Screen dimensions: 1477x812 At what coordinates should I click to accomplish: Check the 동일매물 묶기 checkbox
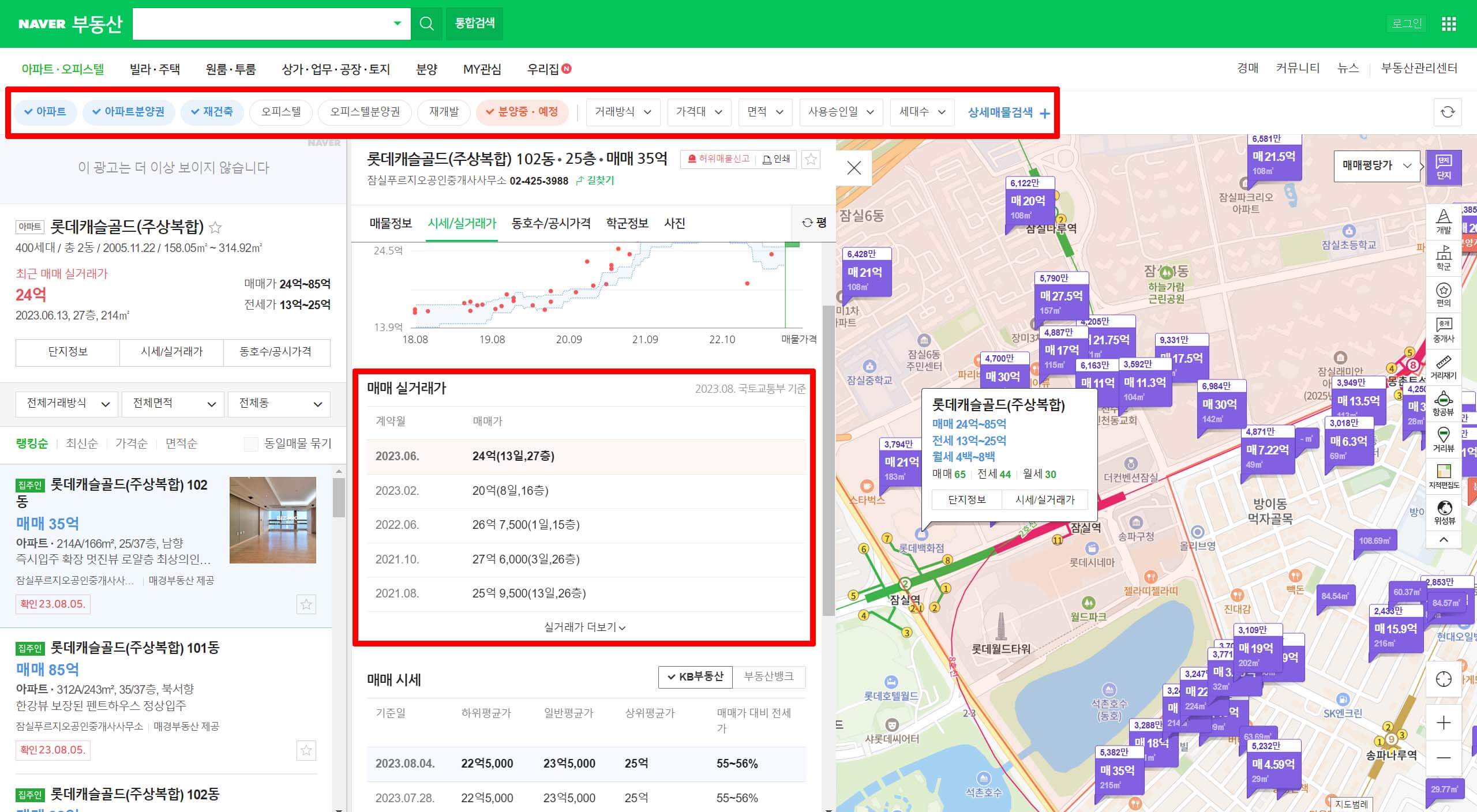251,443
